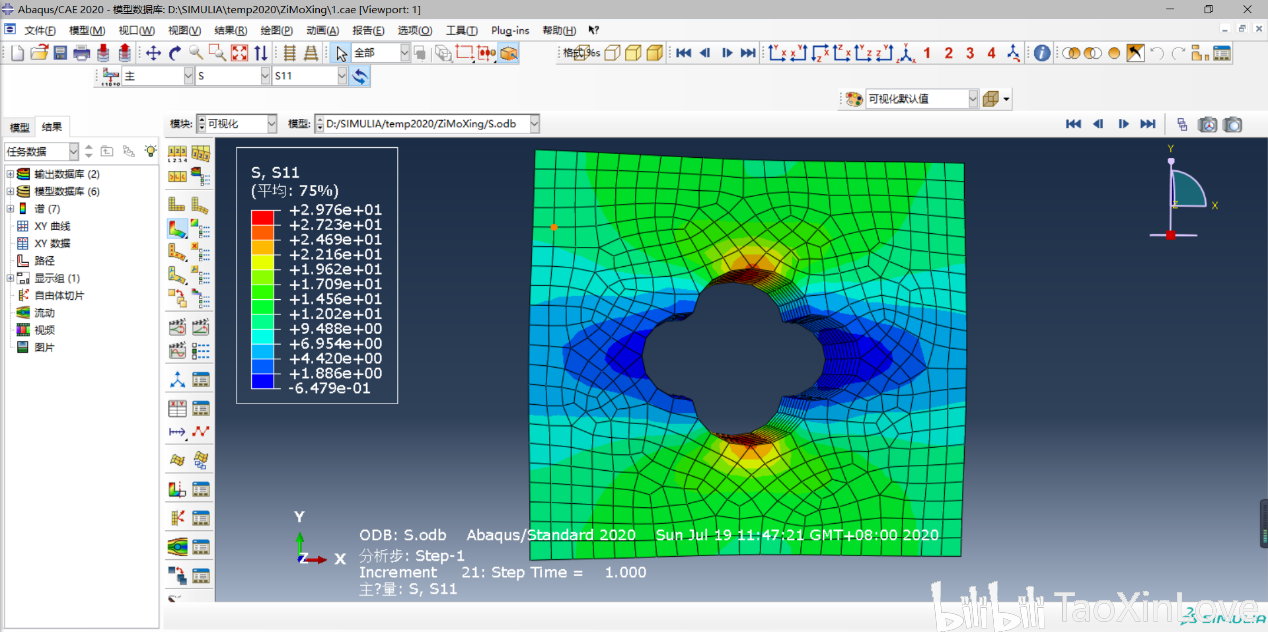Click the 路径 item in results tree
The image size is (1268, 632).
click(x=44, y=260)
